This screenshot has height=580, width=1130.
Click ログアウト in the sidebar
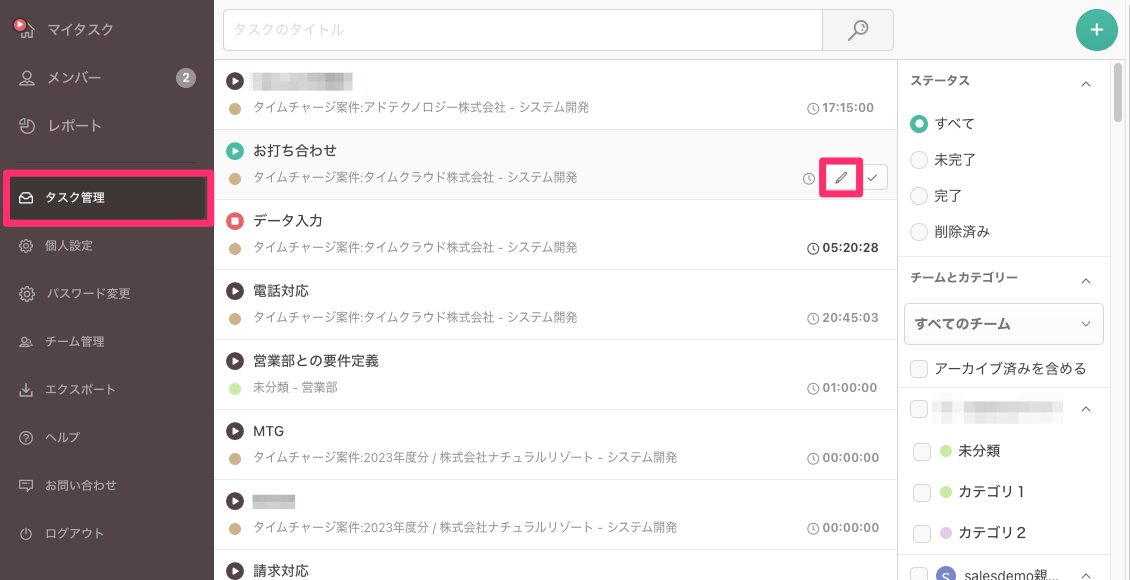click(x=75, y=533)
